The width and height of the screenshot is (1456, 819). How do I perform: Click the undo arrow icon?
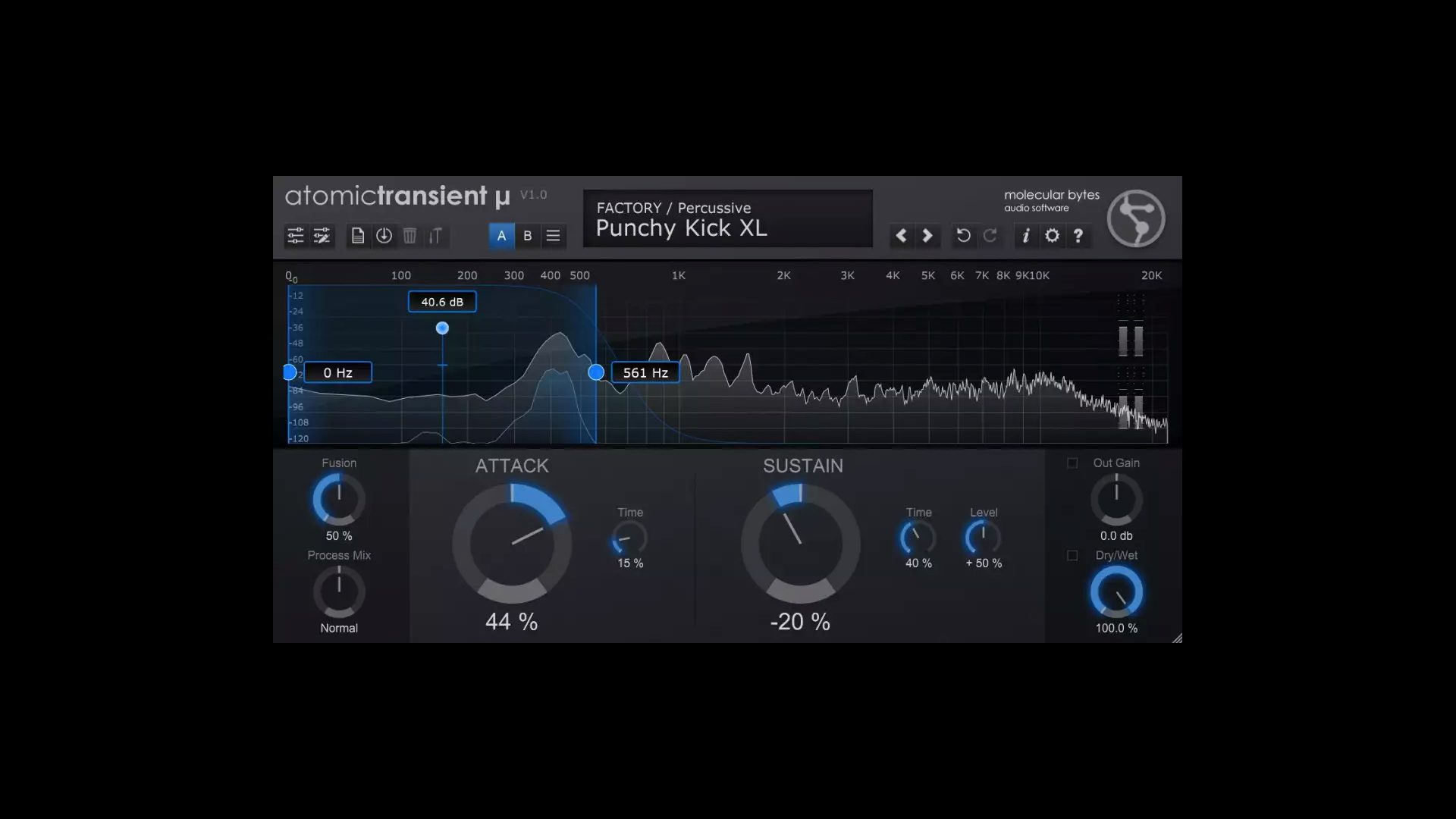[963, 236]
